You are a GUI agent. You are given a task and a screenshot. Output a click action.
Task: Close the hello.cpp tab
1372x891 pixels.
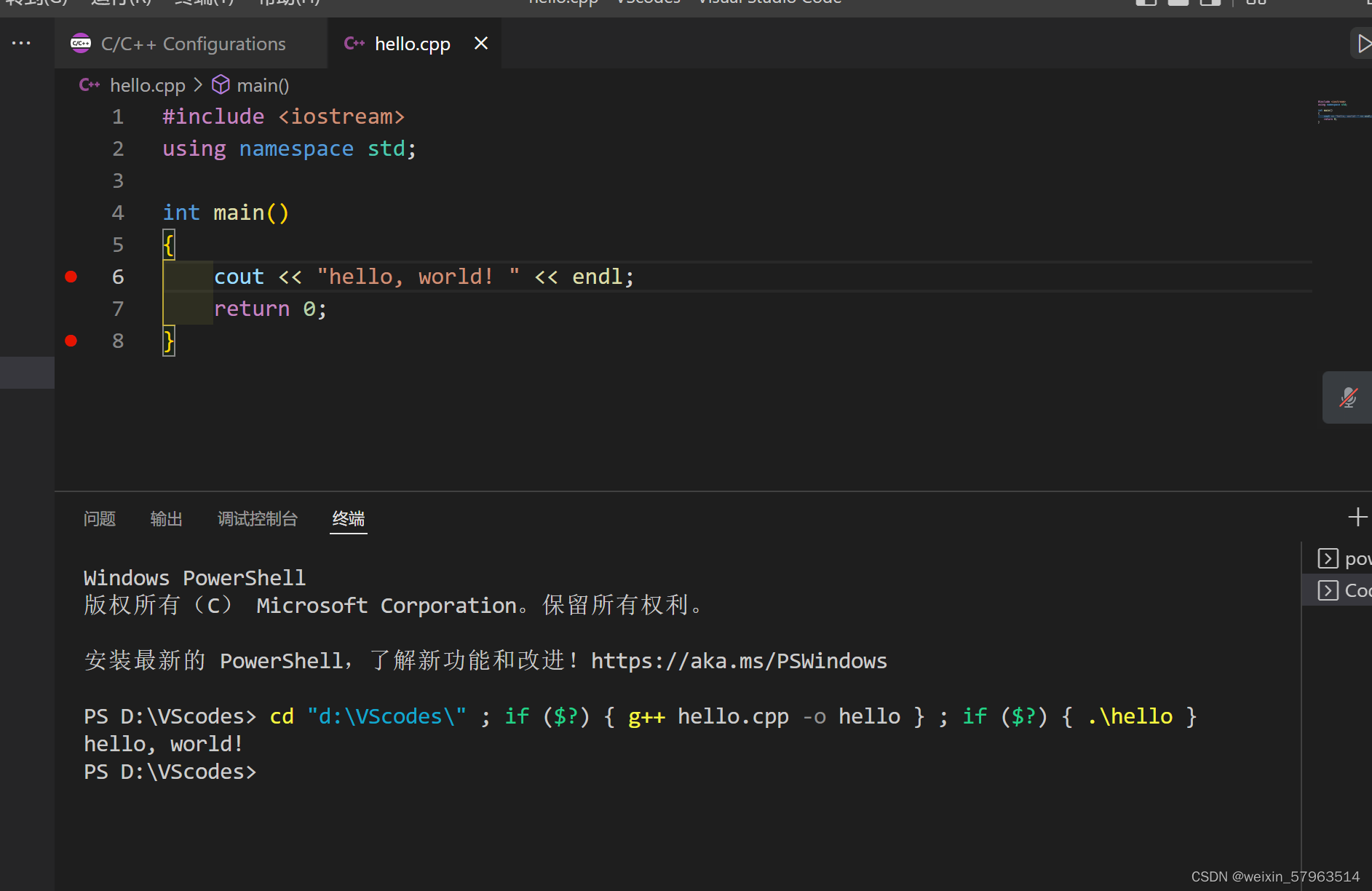click(481, 43)
